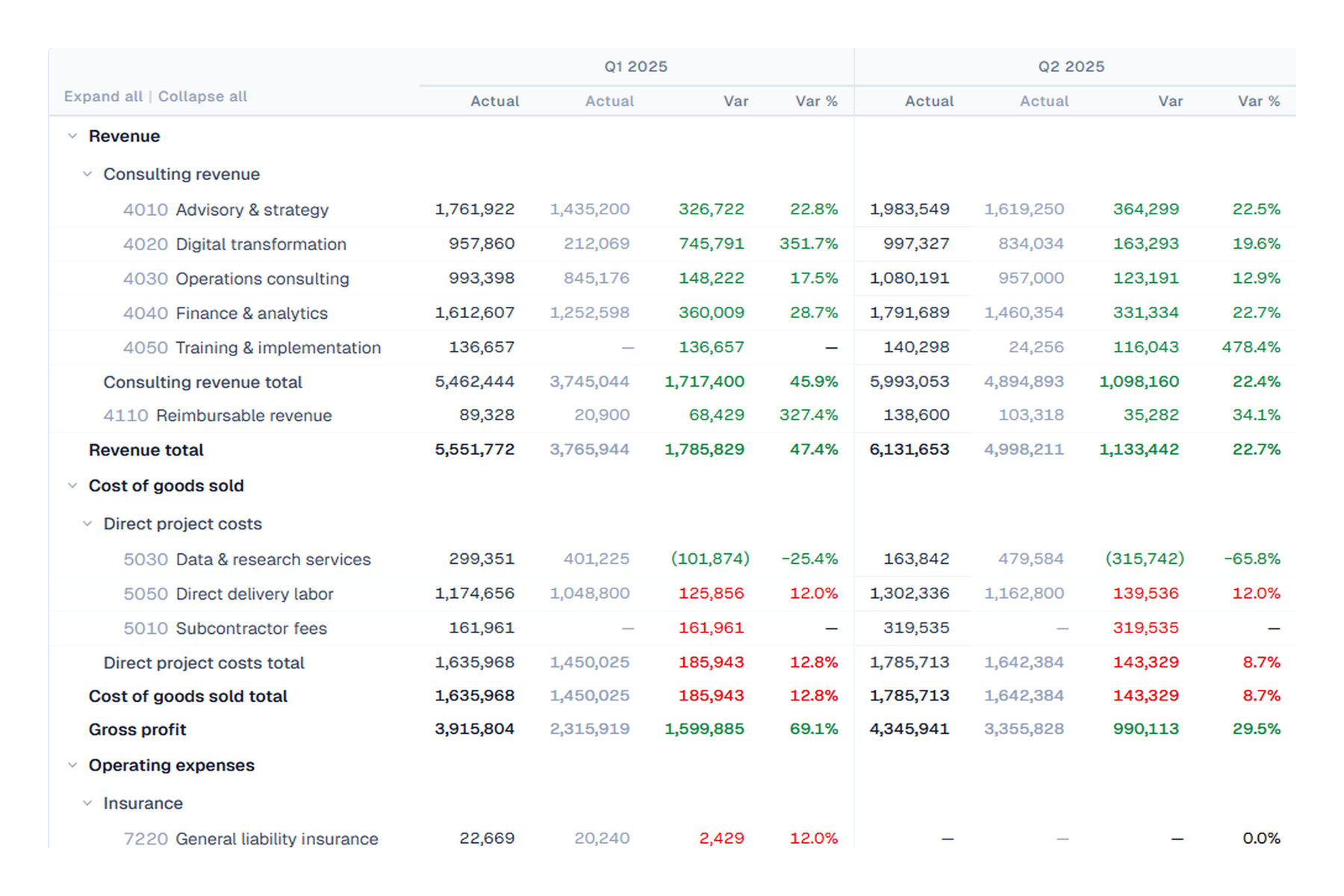Click the Collapse all link
The image size is (1344, 896).
click(202, 96)
